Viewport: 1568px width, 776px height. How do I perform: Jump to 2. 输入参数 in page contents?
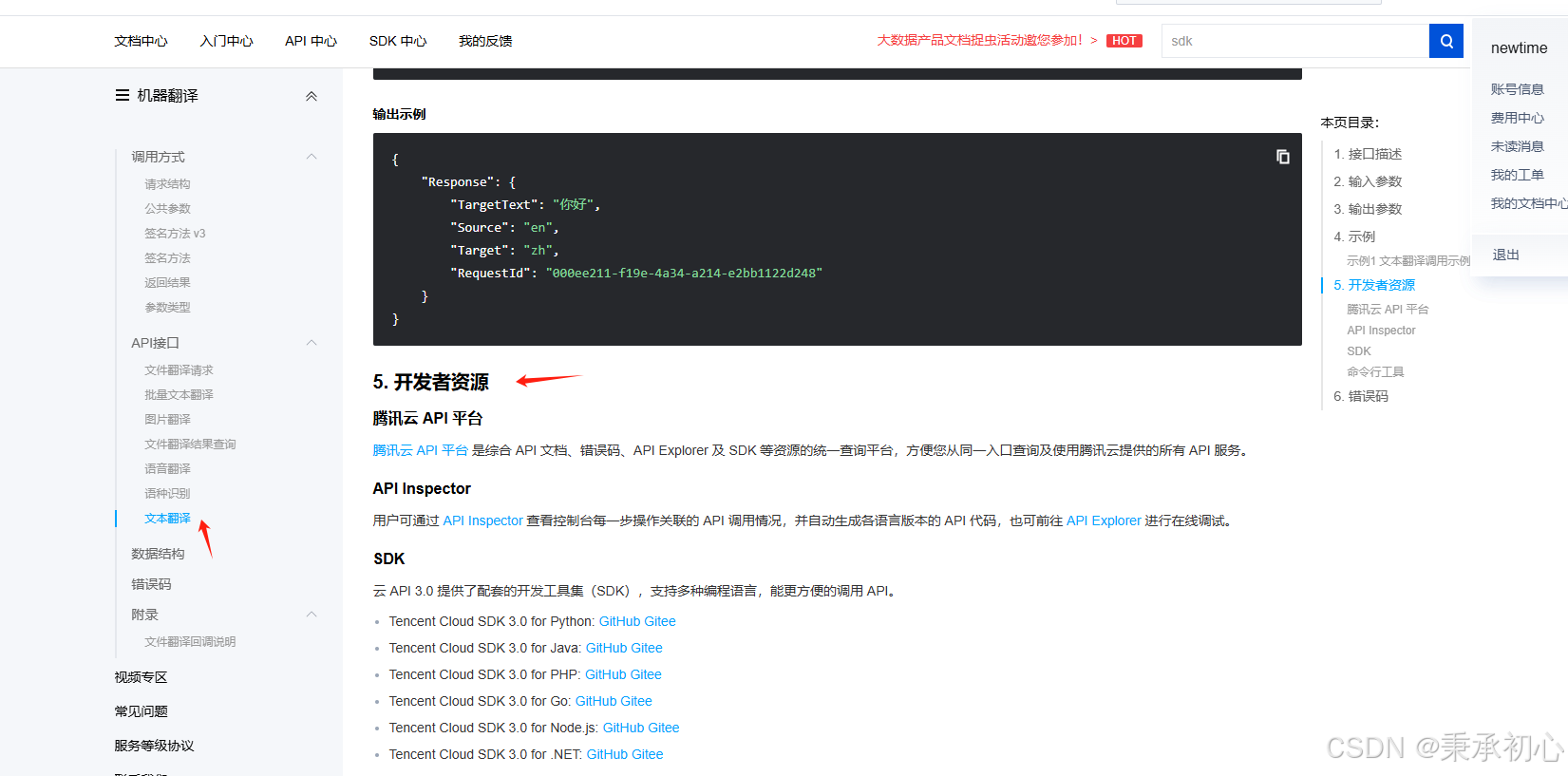[1368, 181]
